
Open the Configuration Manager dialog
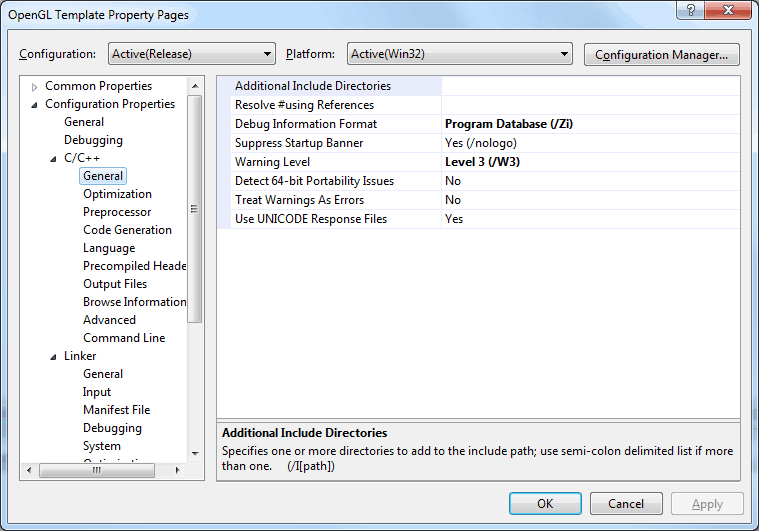pyautogui.click(x=661, y=55)
